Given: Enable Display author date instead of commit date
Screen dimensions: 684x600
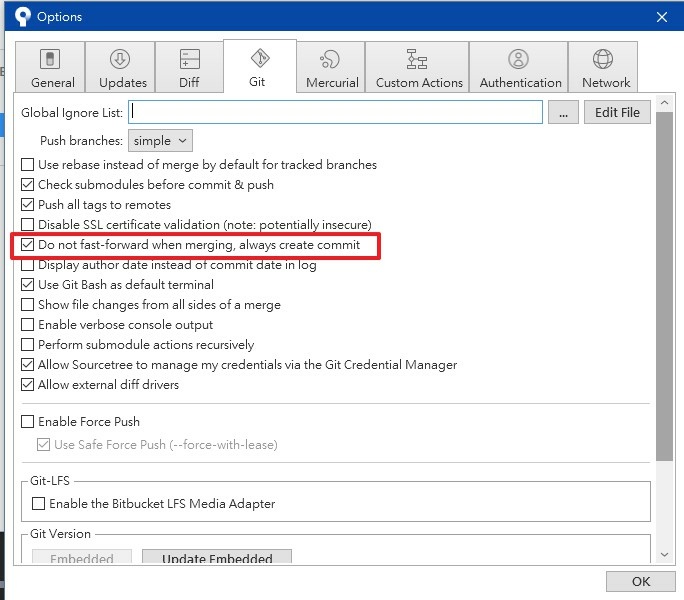Looking at the screenshot, I should [x=27, y=265].
